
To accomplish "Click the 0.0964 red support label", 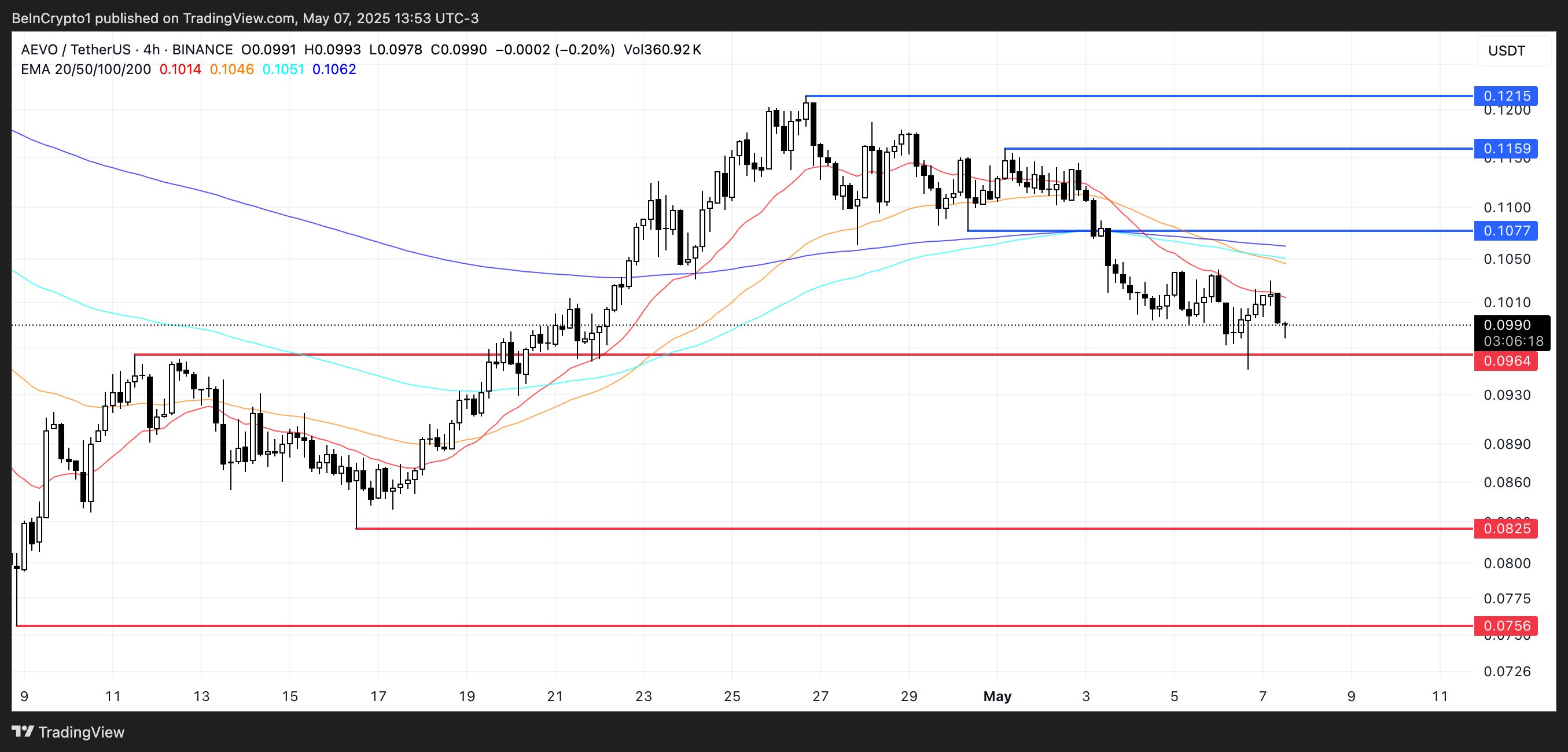I will click(x=1506, y=361).
